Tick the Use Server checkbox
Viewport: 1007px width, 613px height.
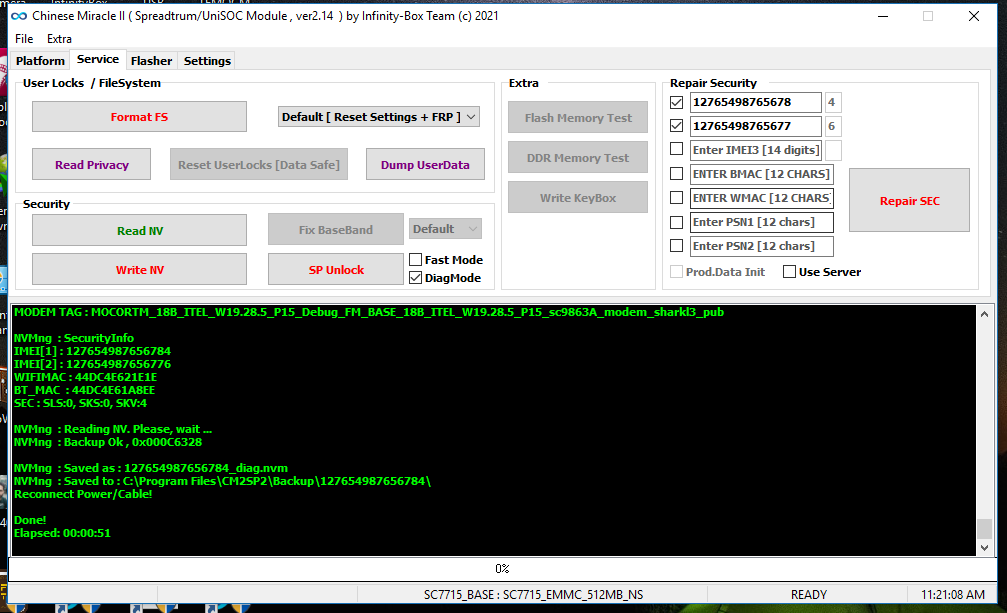pyautogui.click(x=790, y=272)
